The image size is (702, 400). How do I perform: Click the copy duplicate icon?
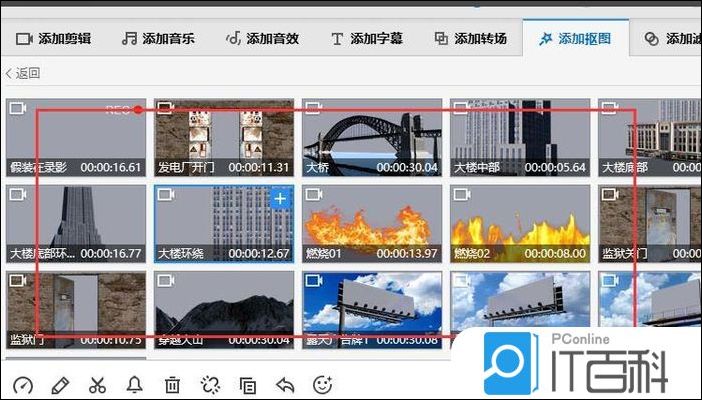coord(248,385)
